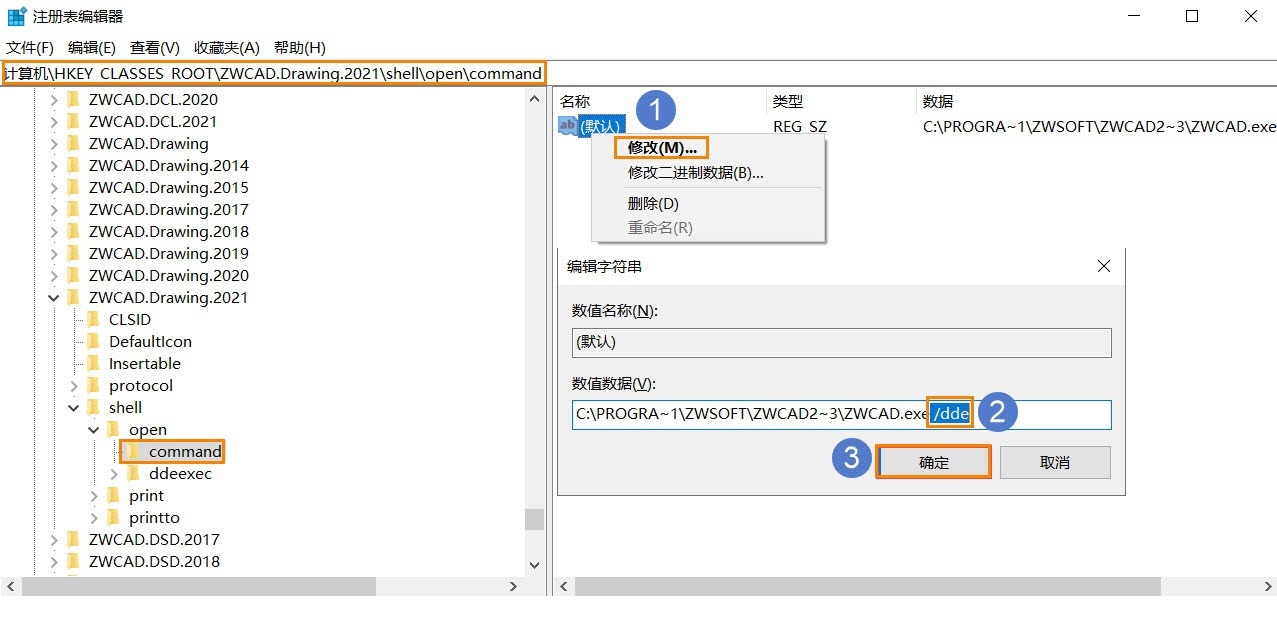Select the (默认) string value icon
This screenshot has height=643, width=1277.
(x=567, y=126)
